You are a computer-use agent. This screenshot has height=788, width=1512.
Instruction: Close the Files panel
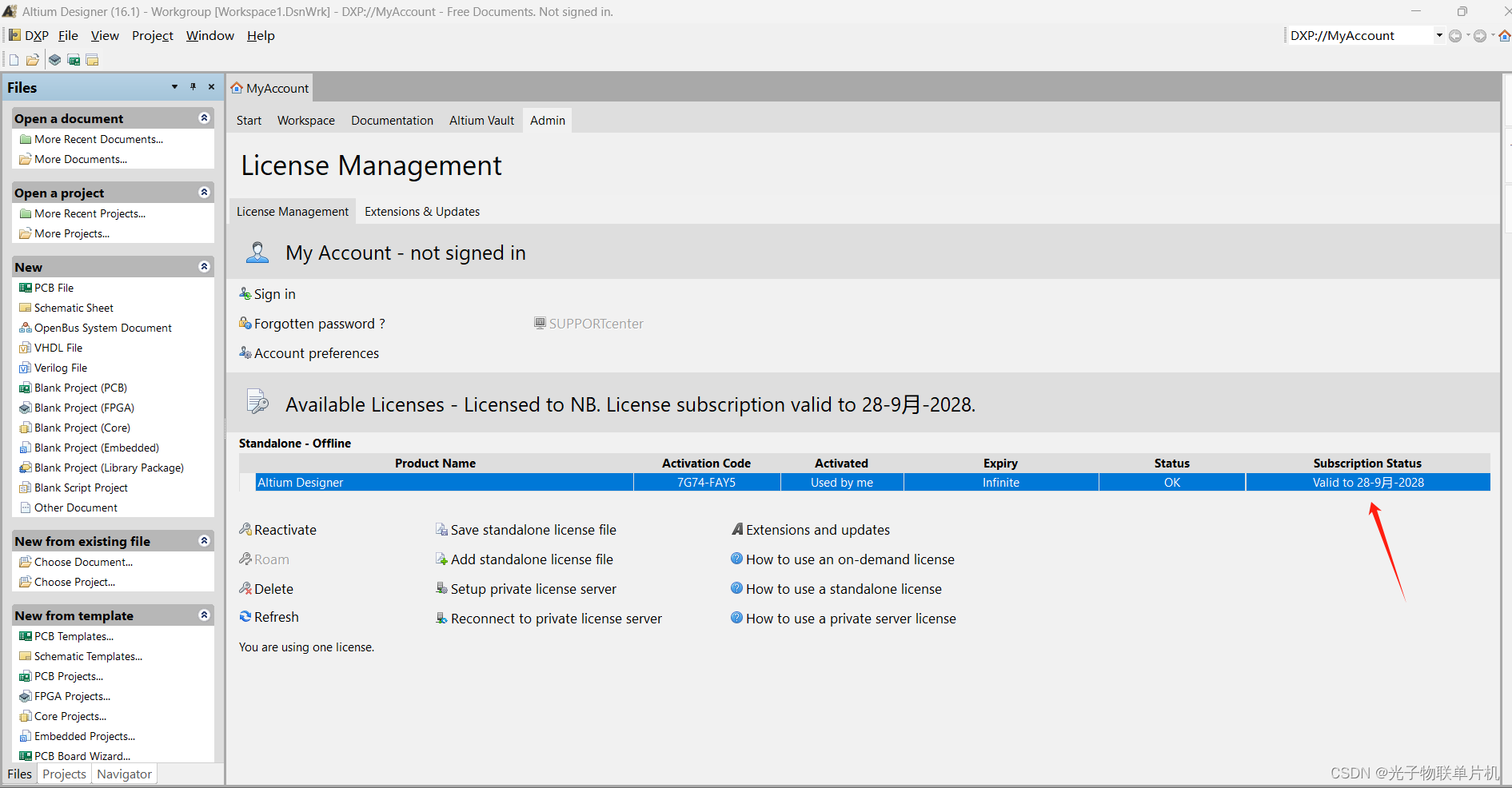(211, 87)
